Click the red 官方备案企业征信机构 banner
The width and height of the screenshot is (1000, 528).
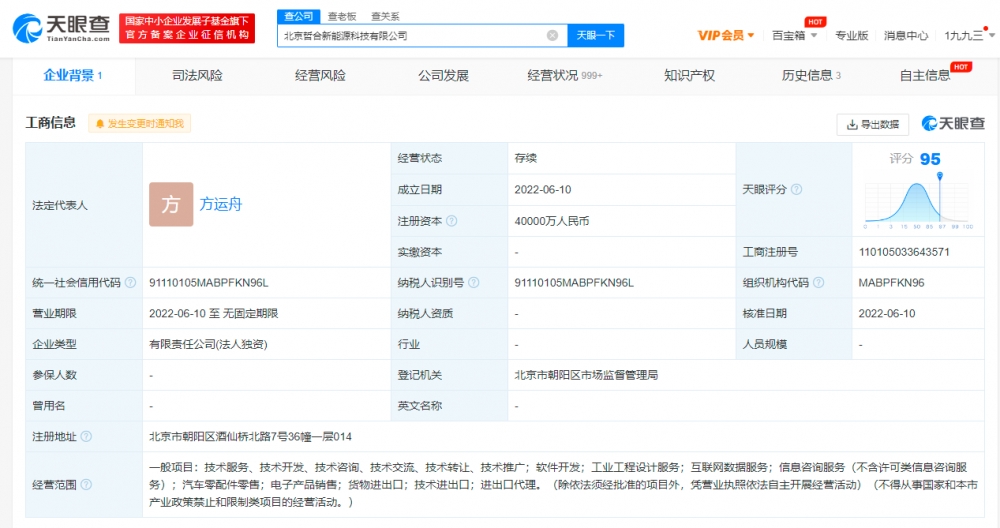[x=187, y=28]
